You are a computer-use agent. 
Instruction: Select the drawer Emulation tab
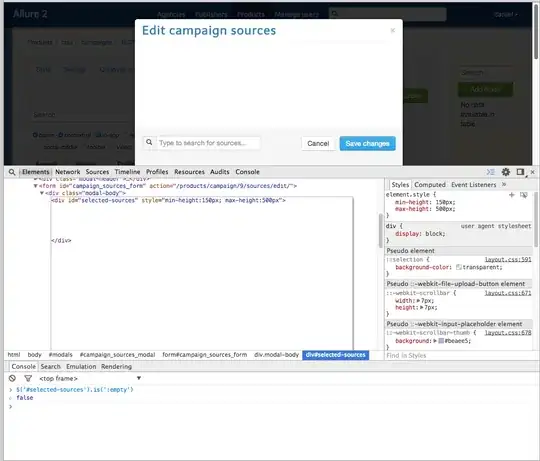click(81, 367)
